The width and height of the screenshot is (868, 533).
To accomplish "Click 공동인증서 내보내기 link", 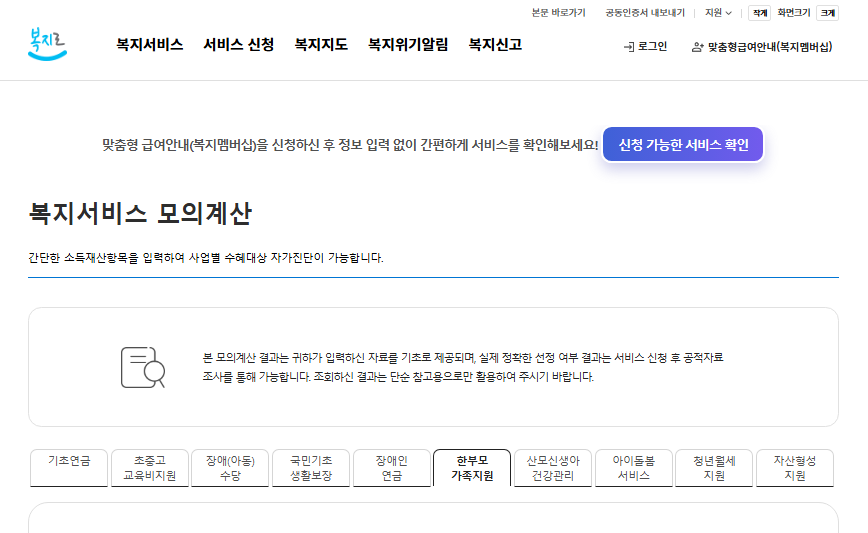I will 645,13.
